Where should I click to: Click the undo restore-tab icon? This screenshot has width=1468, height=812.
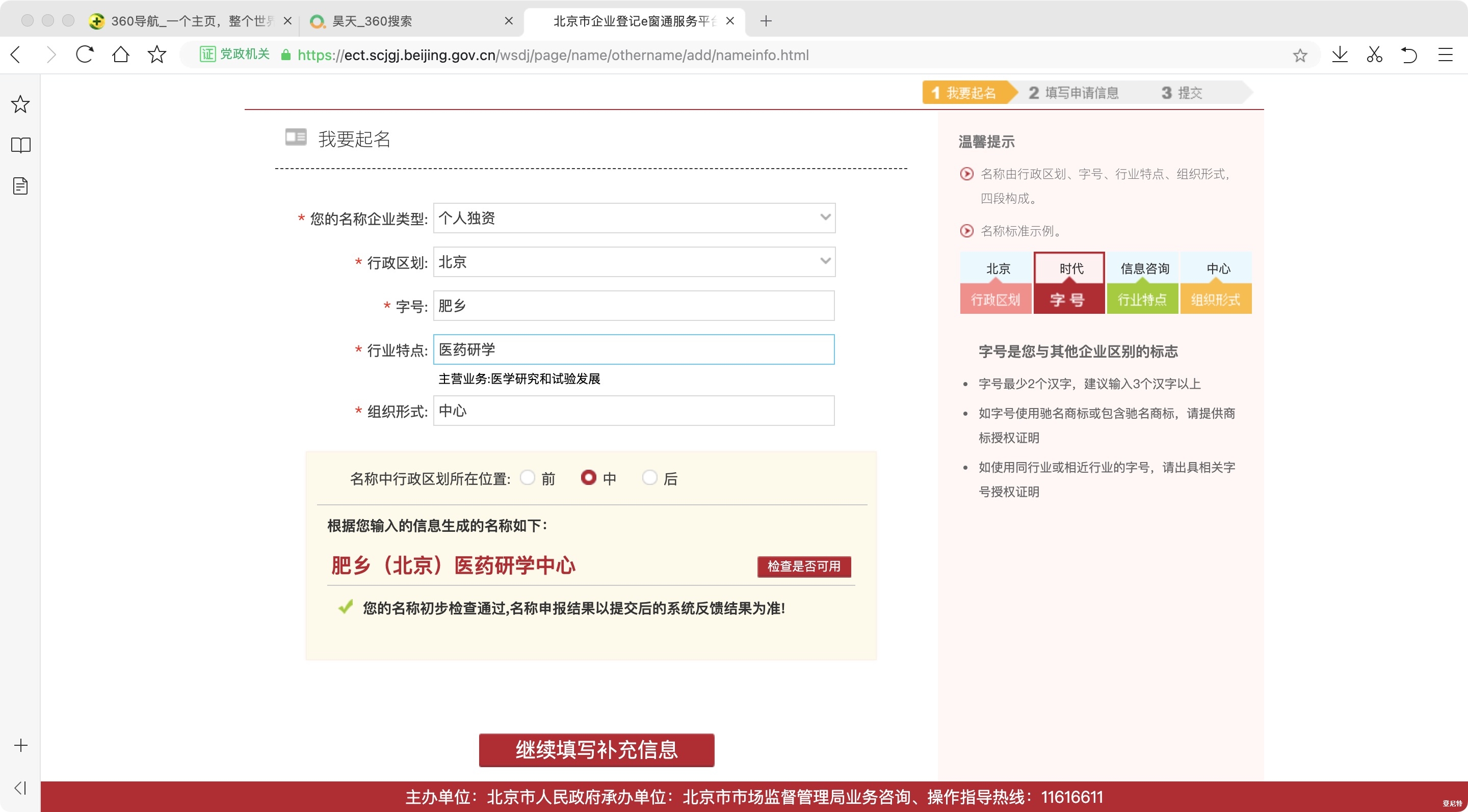tap(1409, 55)
